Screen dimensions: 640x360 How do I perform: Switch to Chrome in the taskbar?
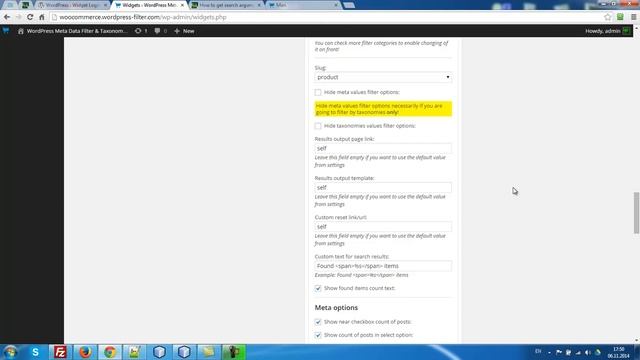tap(109, 352)
